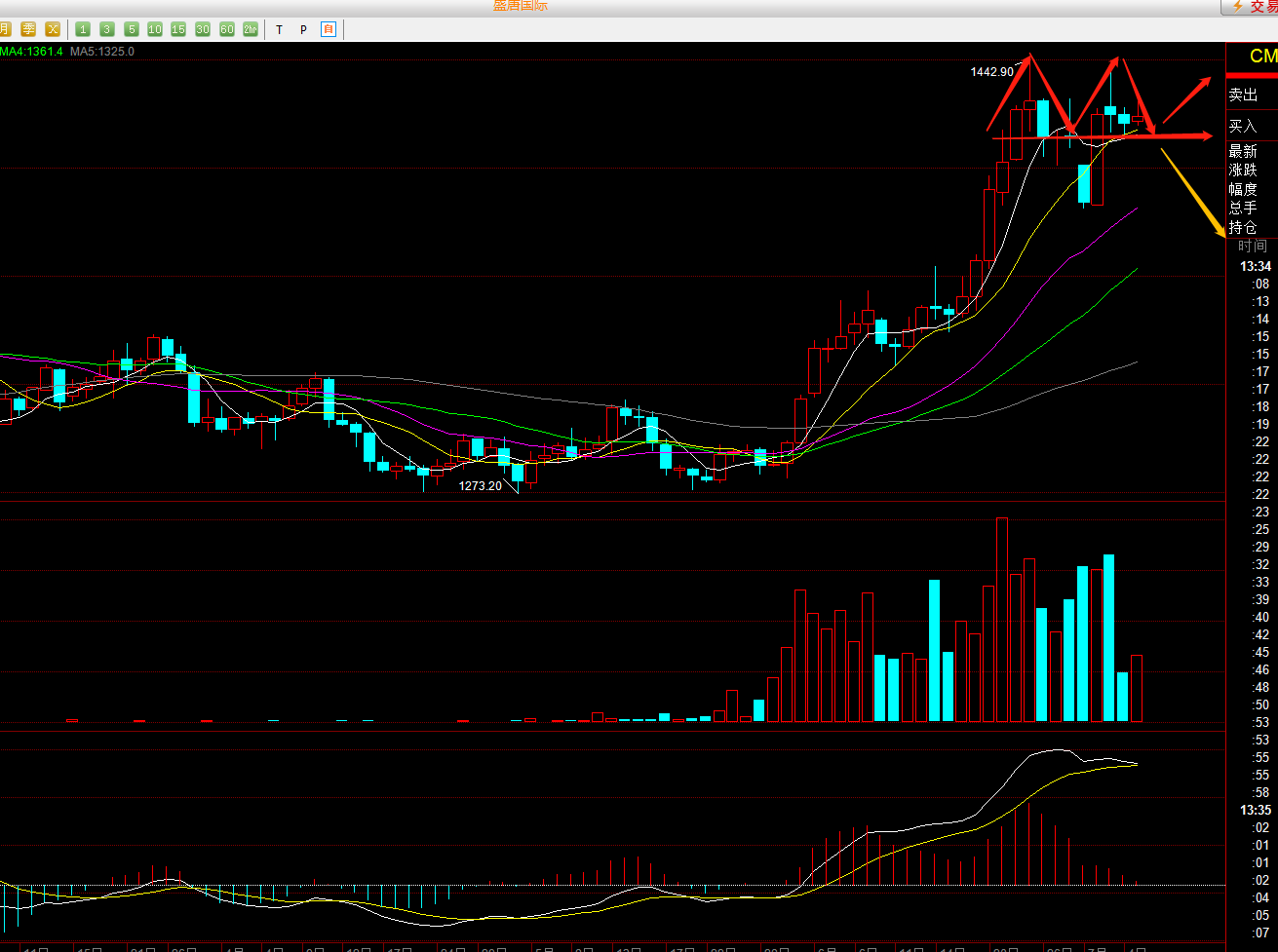Click the tallest red volume bar
The image size is (1278, 952).
coord(1001,620)
